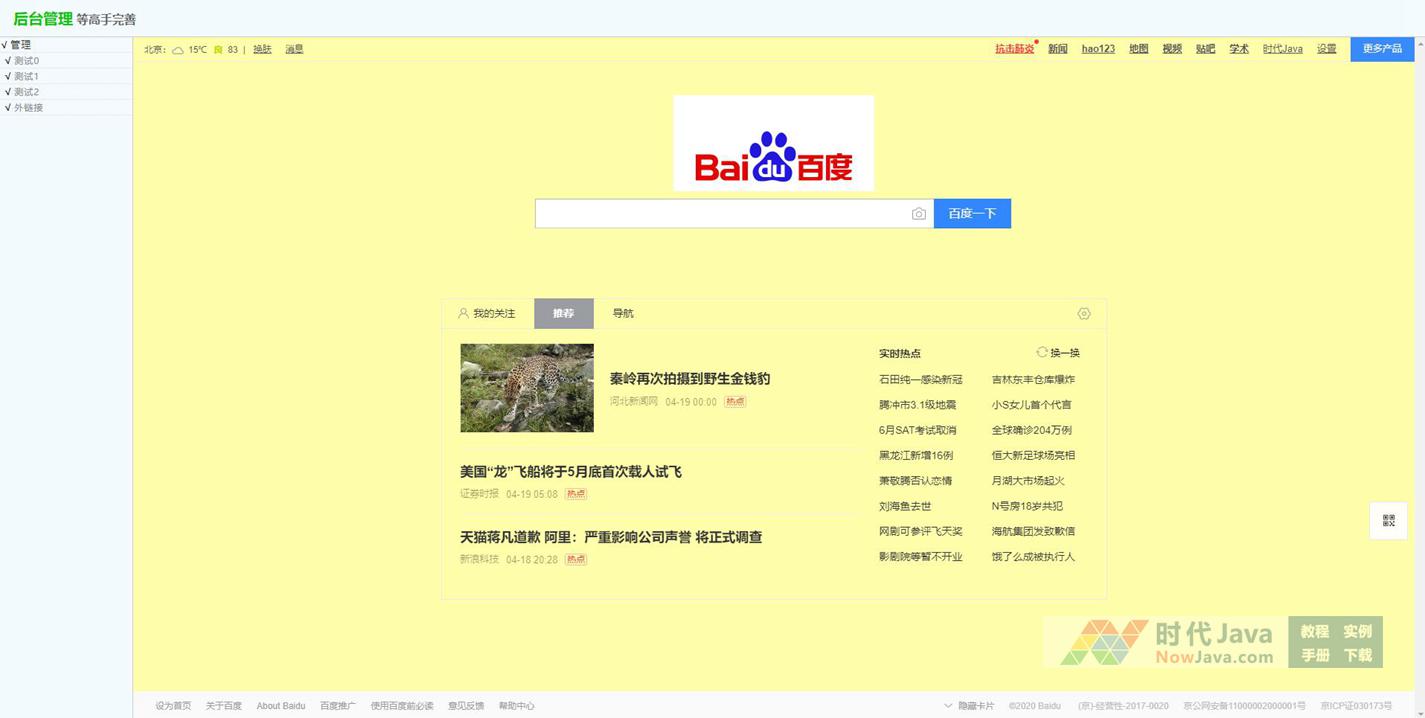
Task: Open the hao123 link in top navigation
Action: (1098, 49)
